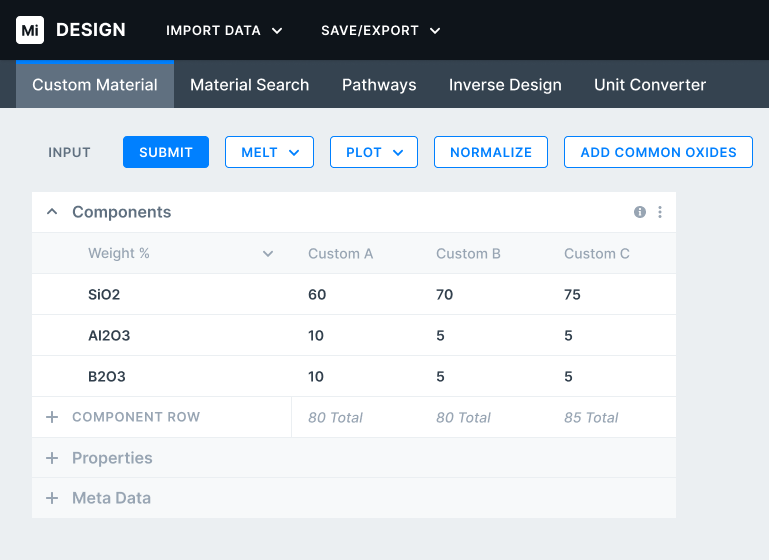Click the DESIGN title text

click(x=91, y=30)
